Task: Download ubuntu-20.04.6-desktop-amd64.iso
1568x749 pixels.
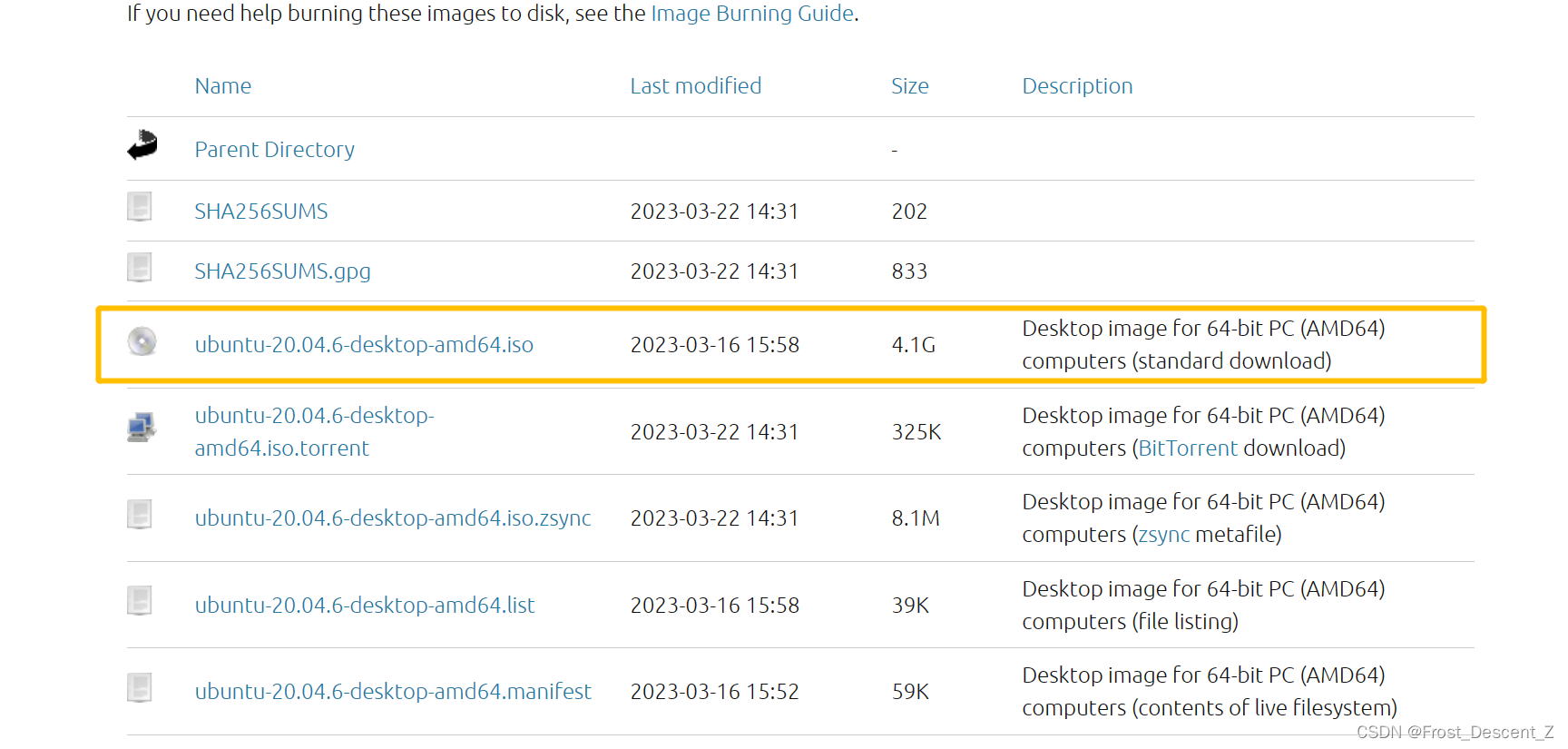Action: (x=364, y=345)
